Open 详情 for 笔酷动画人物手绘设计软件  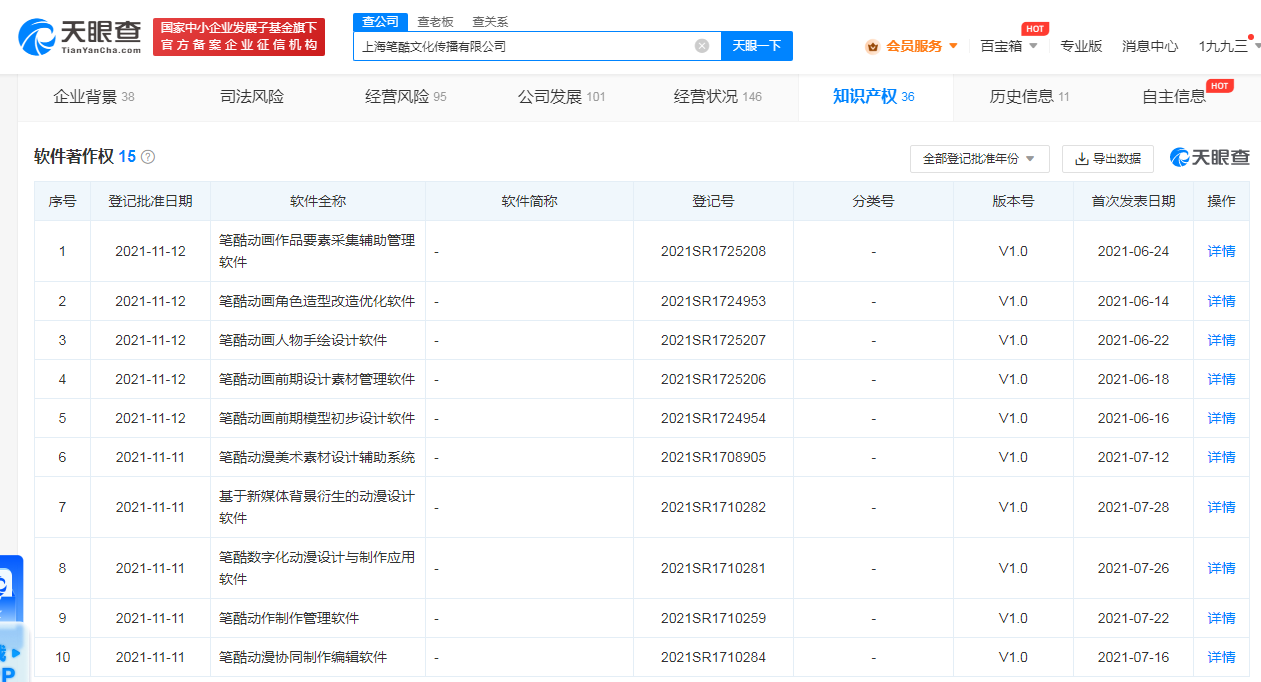[1221, 340]
